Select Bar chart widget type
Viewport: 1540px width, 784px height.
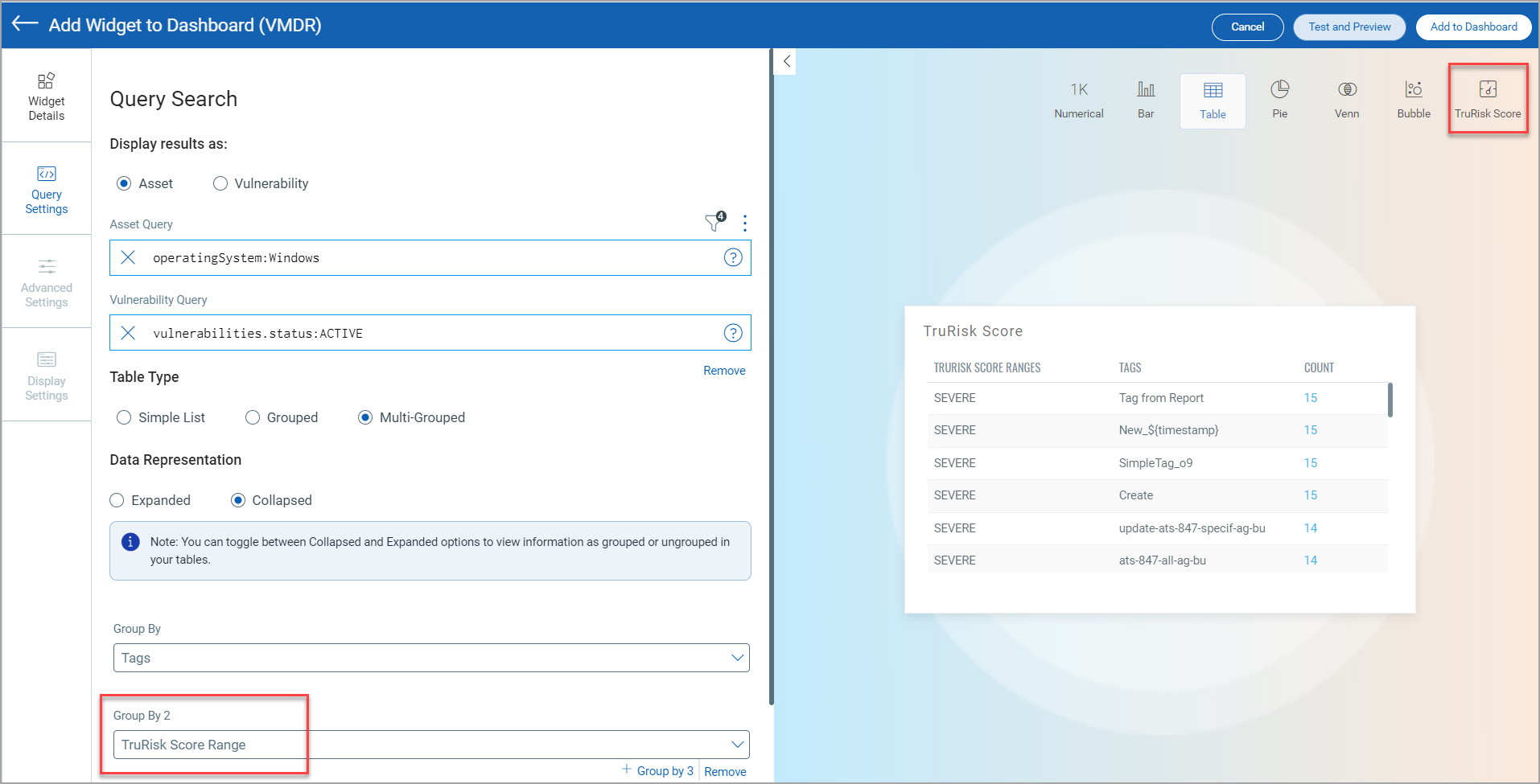coord(1146,101)
